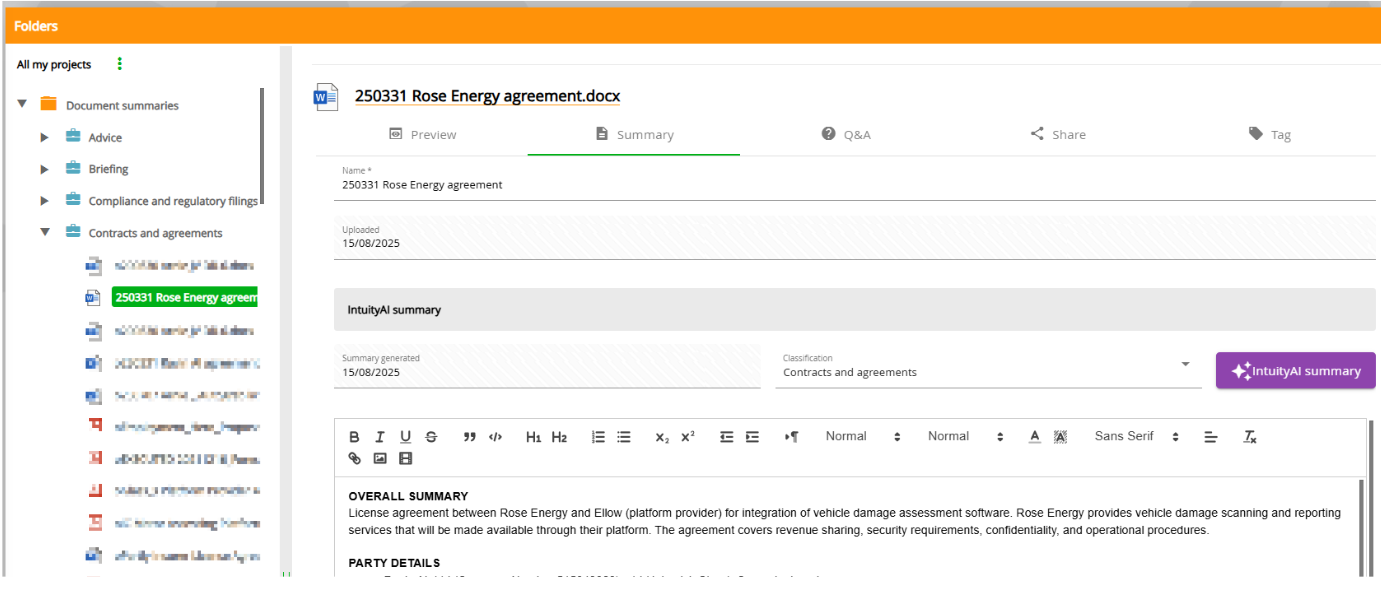Click the IntuityAI summary section header
The width and height of the screenshot is (1381, 595).
[855, 310]
